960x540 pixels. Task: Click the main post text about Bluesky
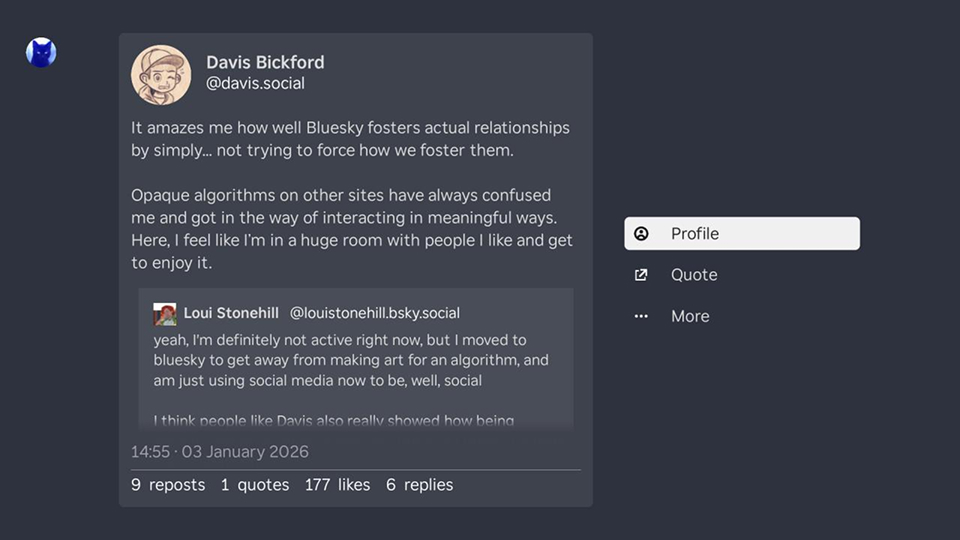pyautogui.click(x=350, y=195)
